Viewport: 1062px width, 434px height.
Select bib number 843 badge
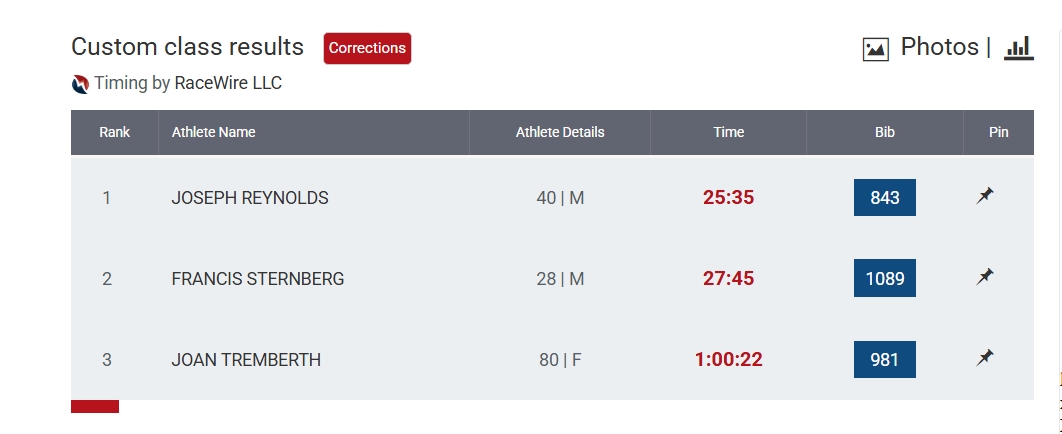[884, 198]
